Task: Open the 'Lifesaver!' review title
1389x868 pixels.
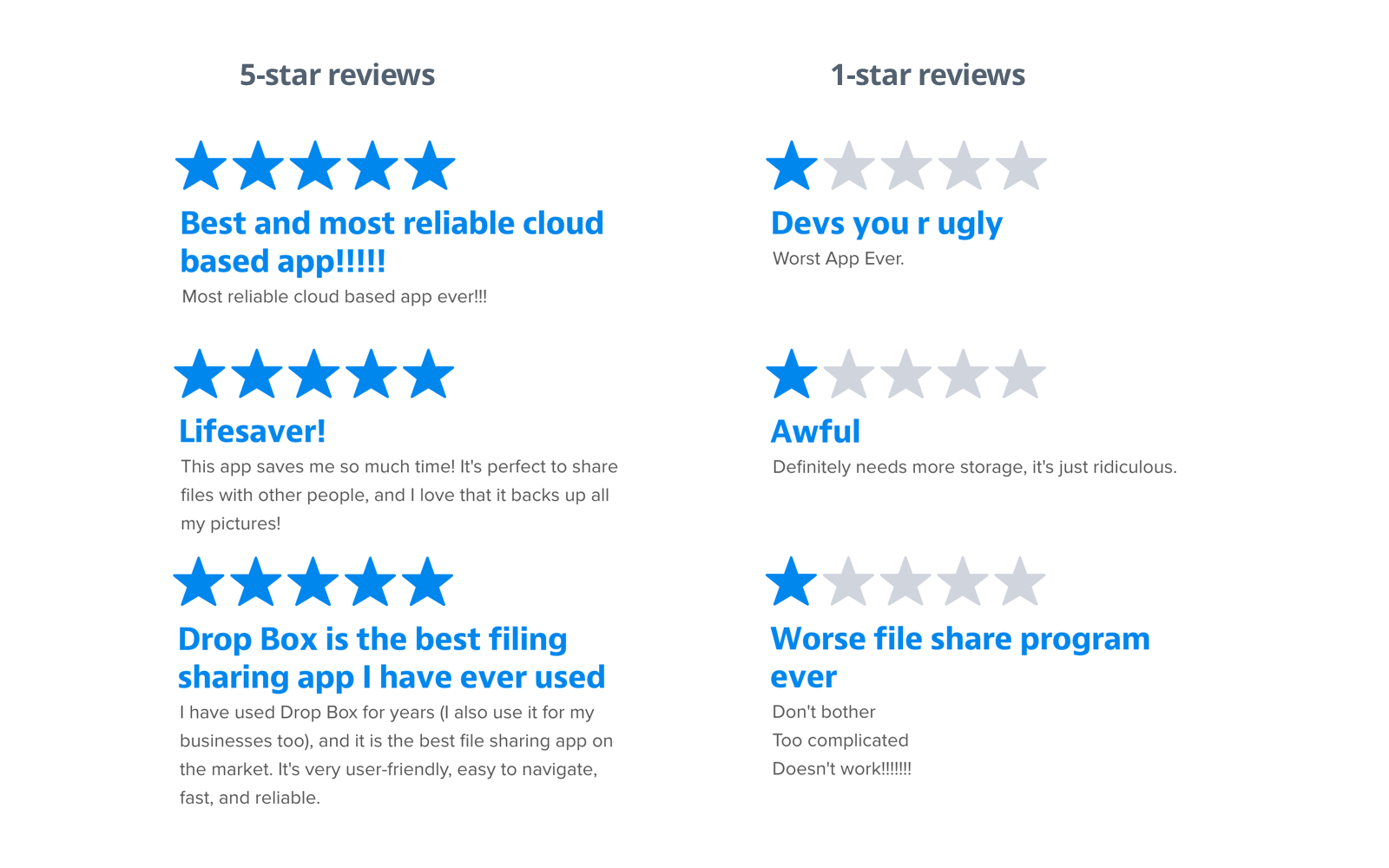Action: point(253,431)
